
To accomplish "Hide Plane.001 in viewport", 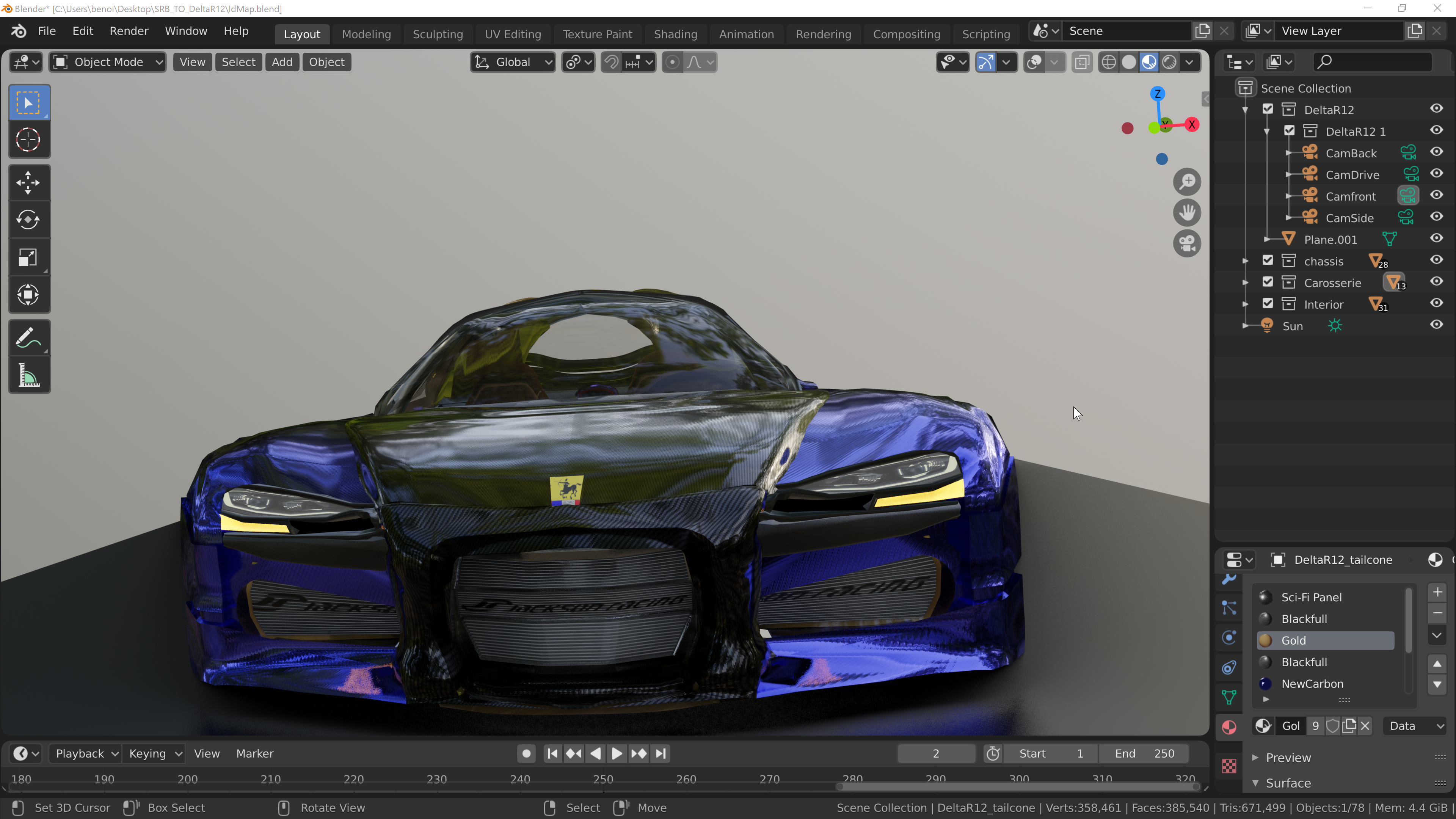I will pyautogui.click(x=1436, y=238).
